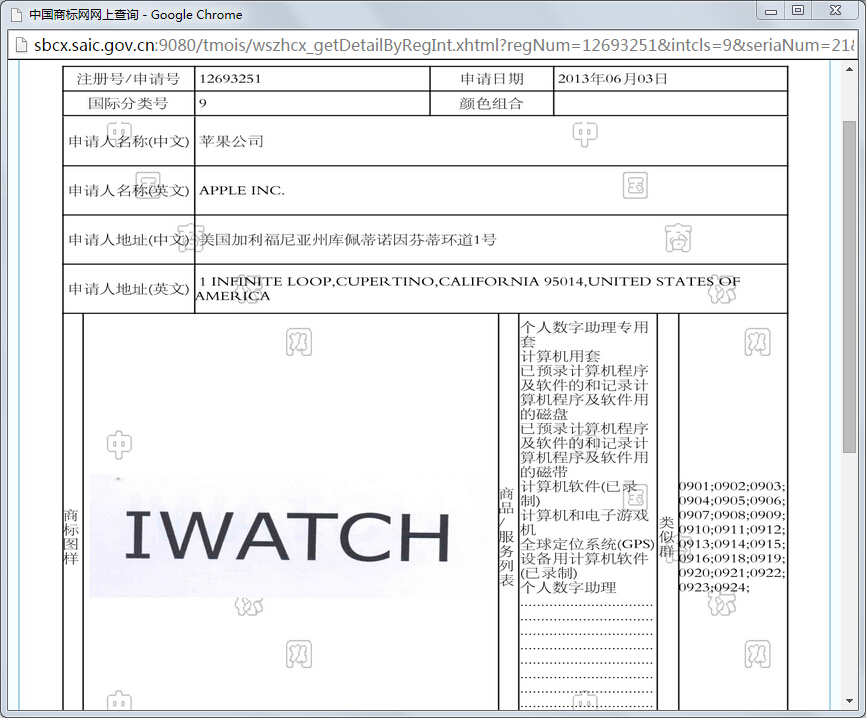866x718 pixels.
Task: Click the 商品/服务列表 vertical label
Action: pos(507,537)
